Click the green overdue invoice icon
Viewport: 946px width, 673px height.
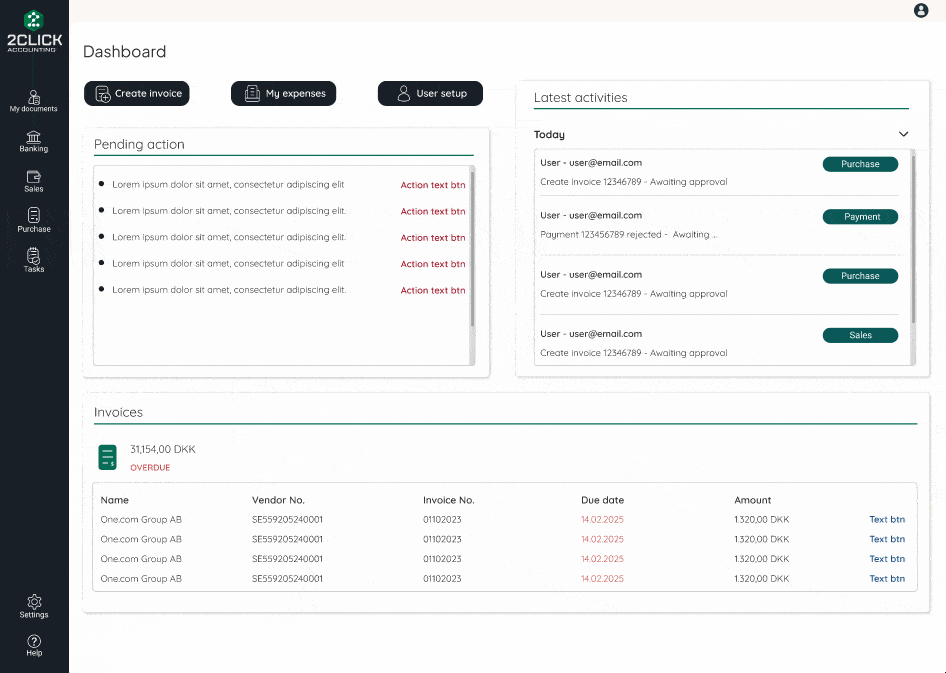[107, 457]
